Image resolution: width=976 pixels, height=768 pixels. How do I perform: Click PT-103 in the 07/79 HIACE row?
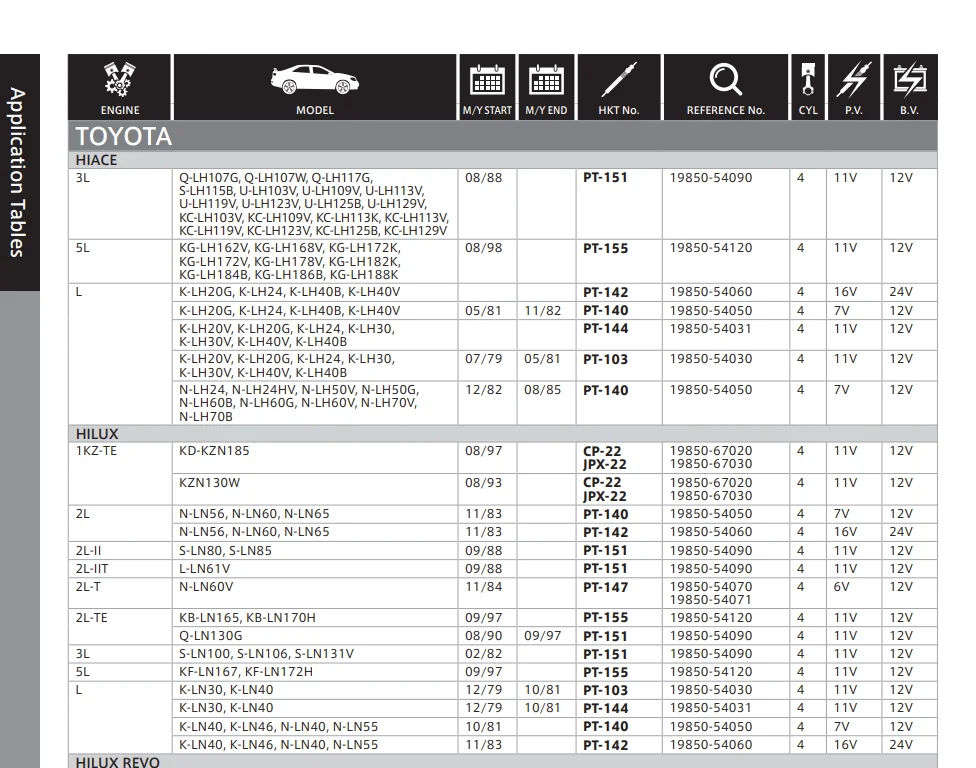pos(605,359)
